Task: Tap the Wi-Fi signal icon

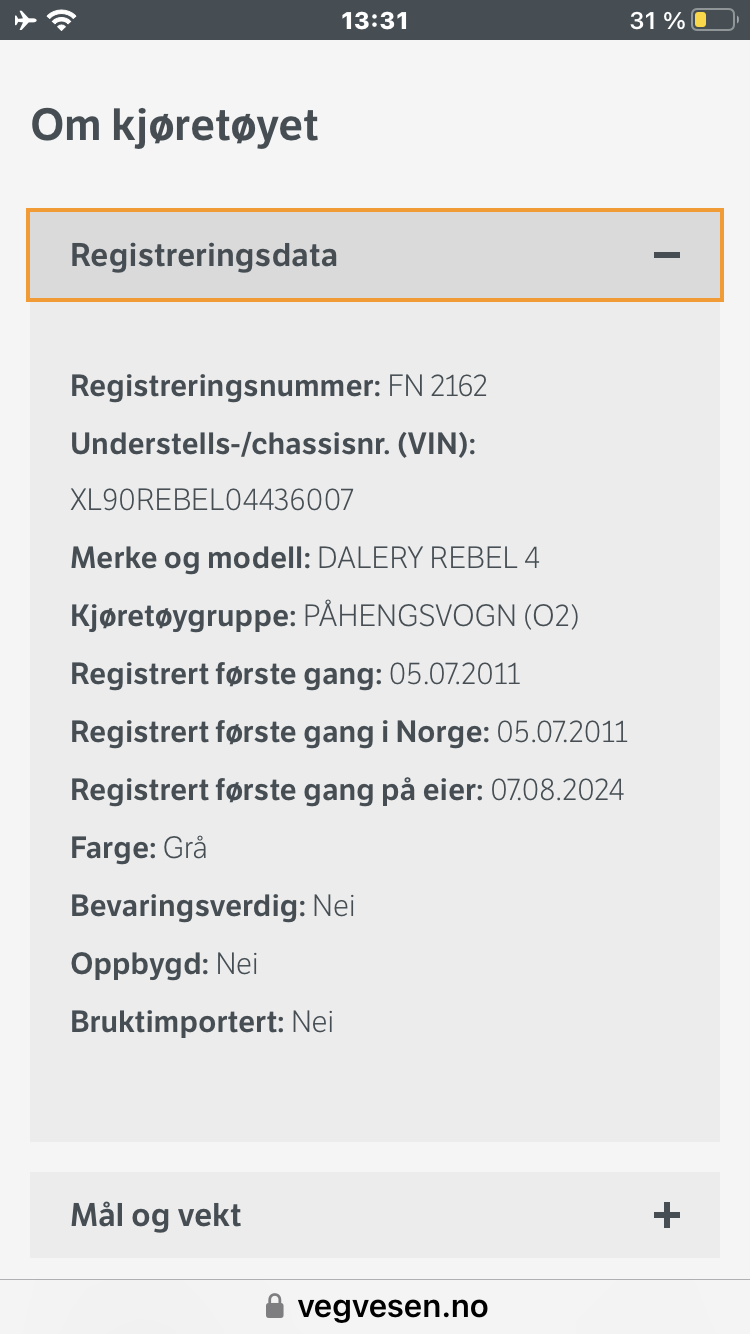Action: pyautogui.click(x=63, y=18)
